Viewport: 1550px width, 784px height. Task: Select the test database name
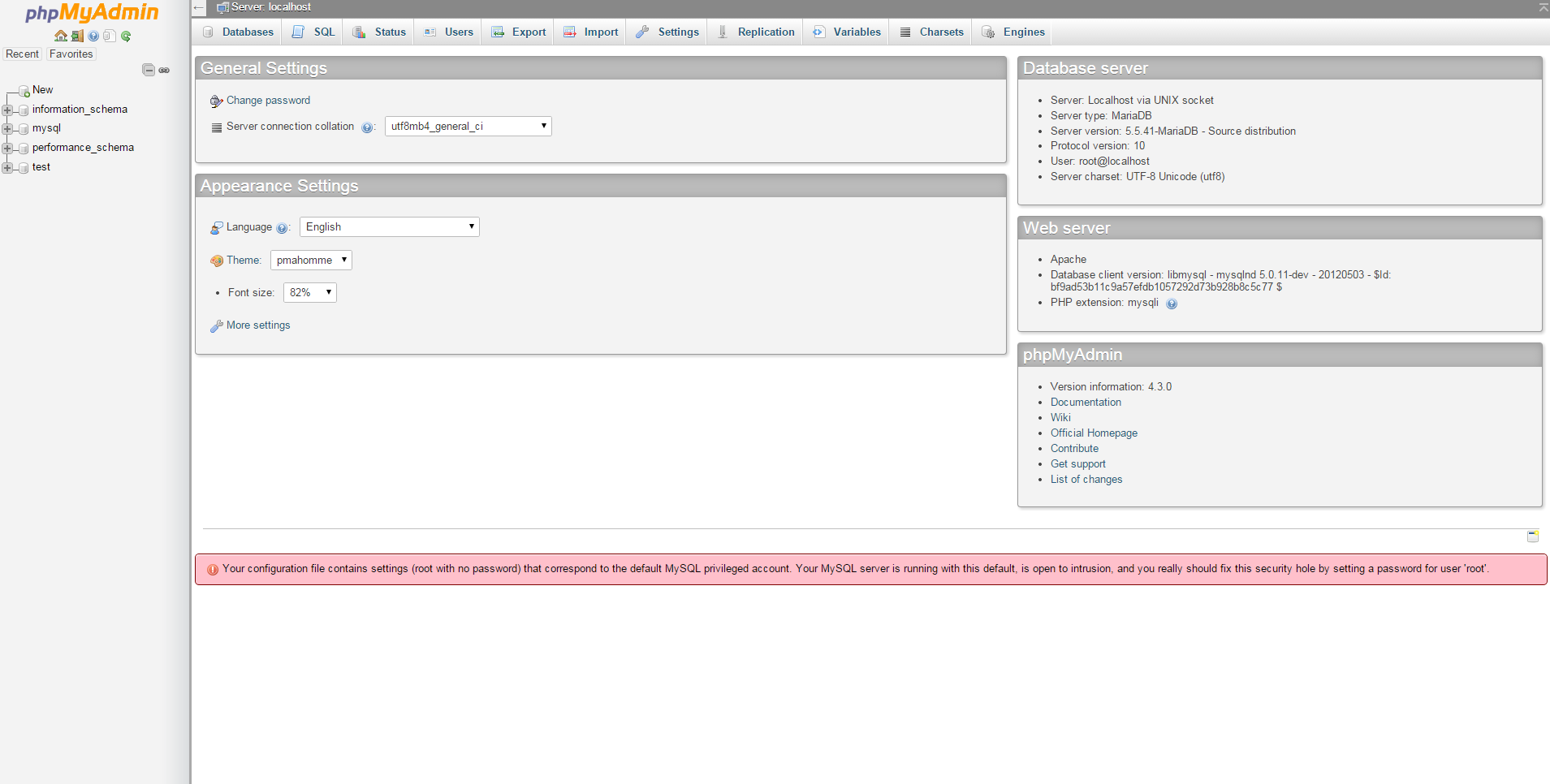coord(41,166)
